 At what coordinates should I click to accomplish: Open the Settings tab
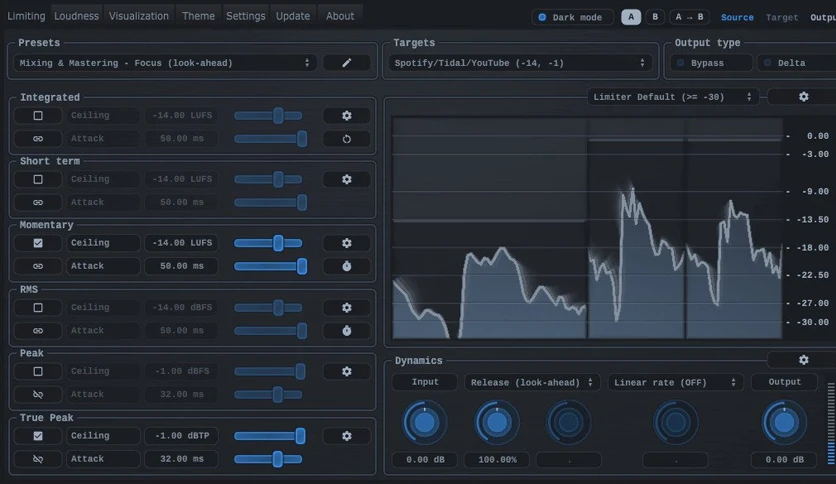point(245,16)
